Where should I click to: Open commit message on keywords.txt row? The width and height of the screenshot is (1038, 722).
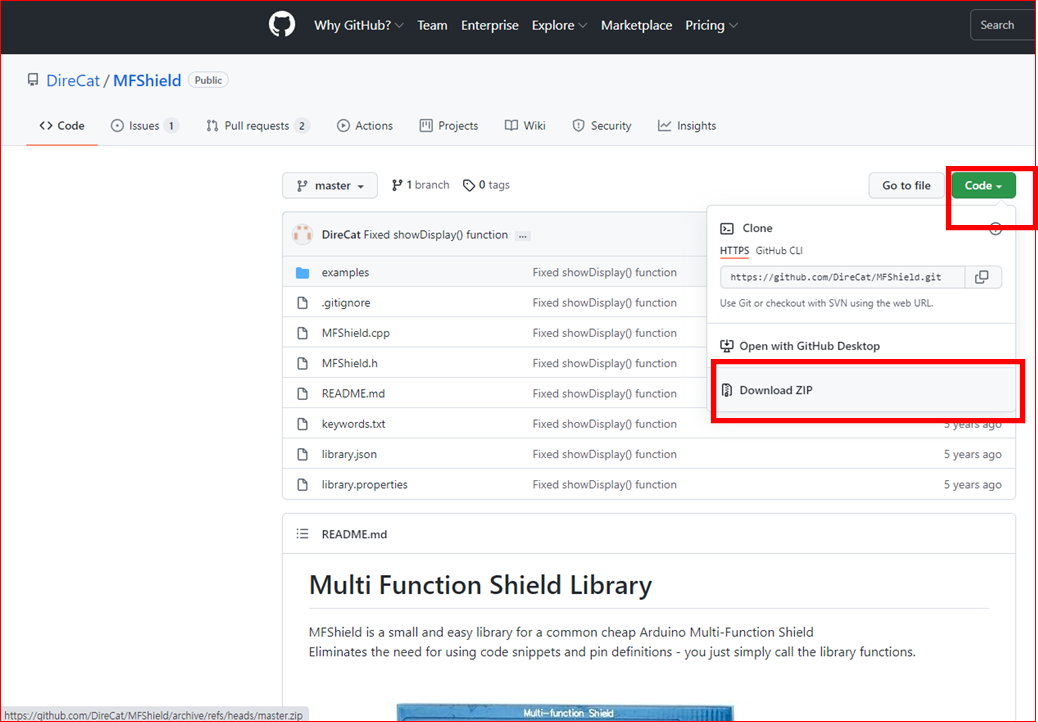click(604, 424)
